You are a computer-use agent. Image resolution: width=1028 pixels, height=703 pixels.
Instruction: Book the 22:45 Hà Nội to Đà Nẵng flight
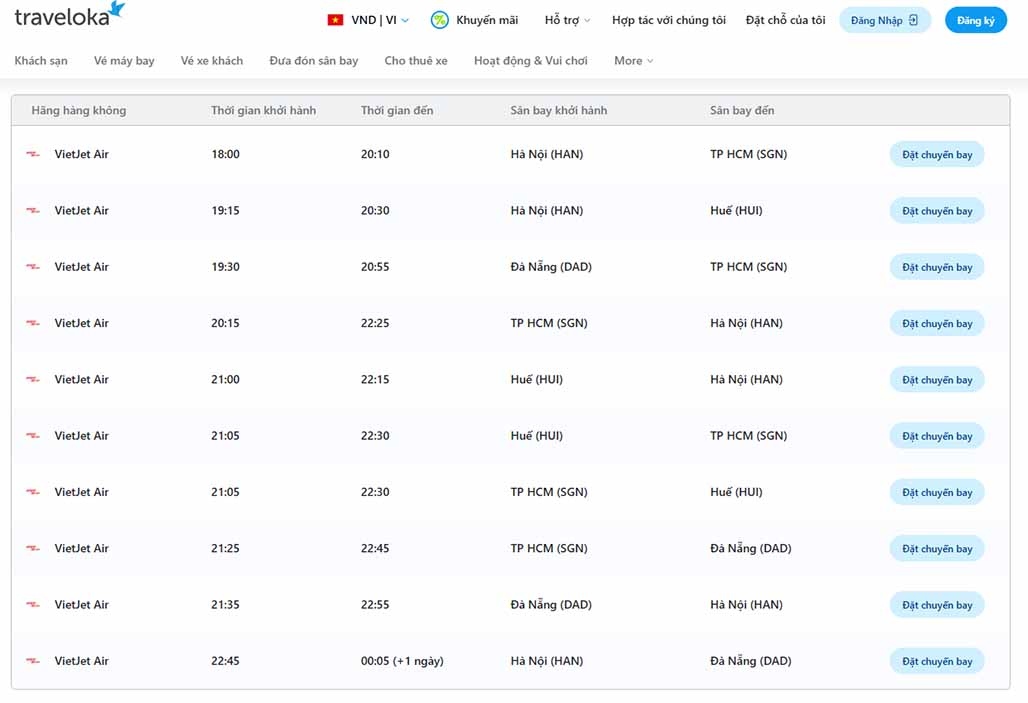pyautogui.click(x=937, y=662)
